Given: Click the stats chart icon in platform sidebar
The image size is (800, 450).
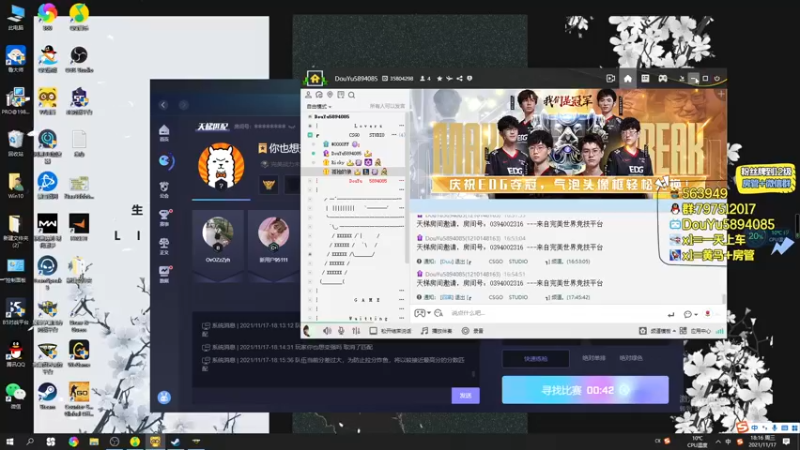Looking at the screenshot, I should (164, 274).
